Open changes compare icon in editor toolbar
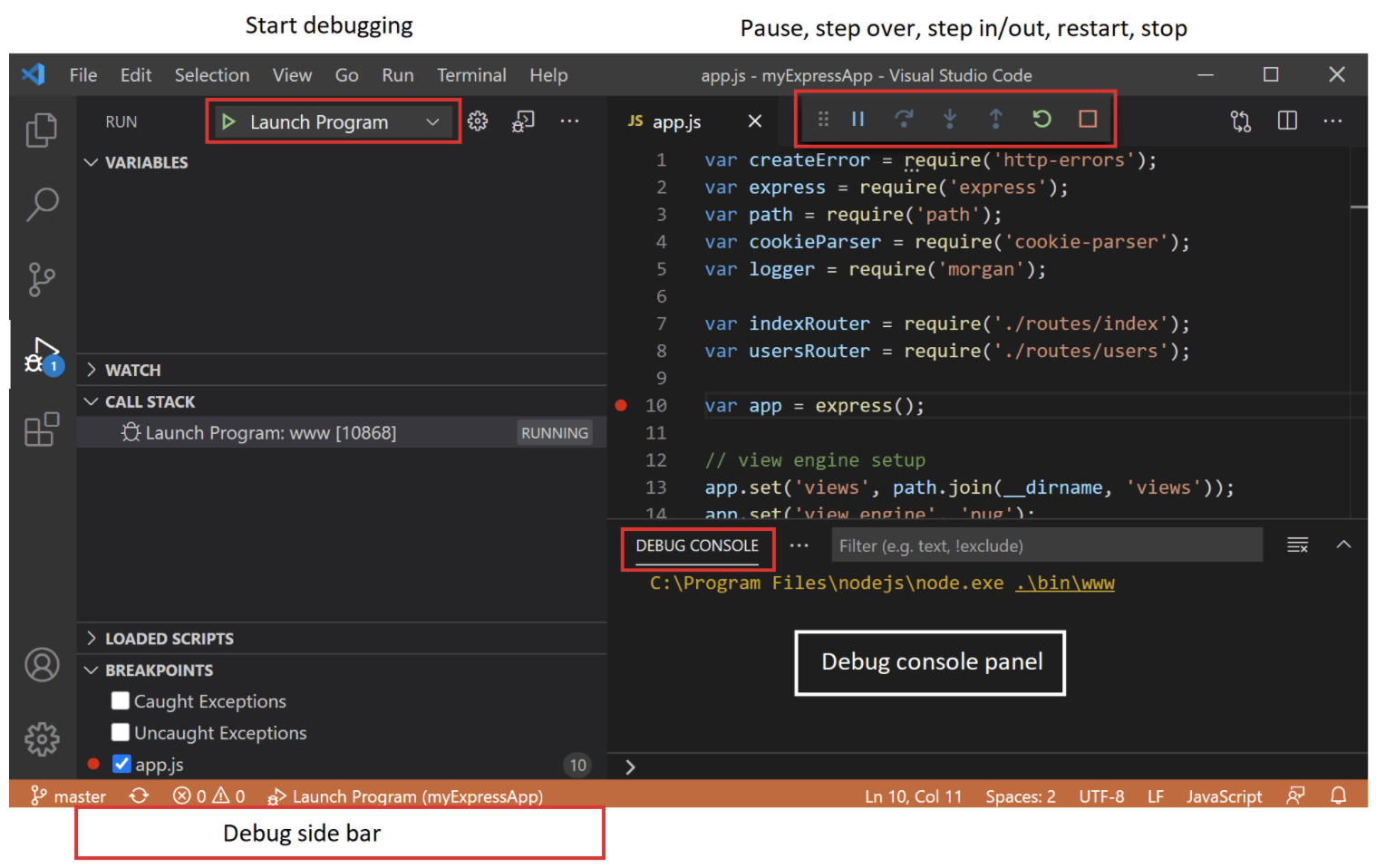The height and width of the screenshot is (868, 1376). 1241,121
